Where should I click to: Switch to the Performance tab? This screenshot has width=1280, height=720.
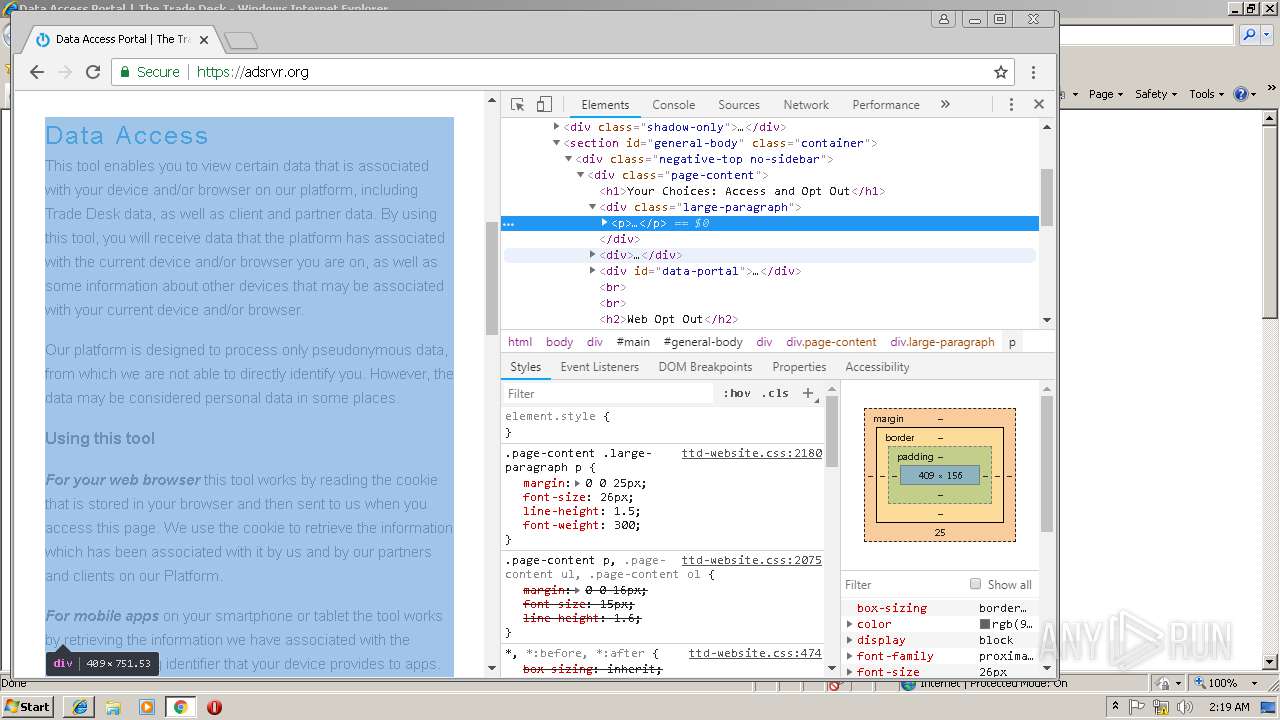886,104
